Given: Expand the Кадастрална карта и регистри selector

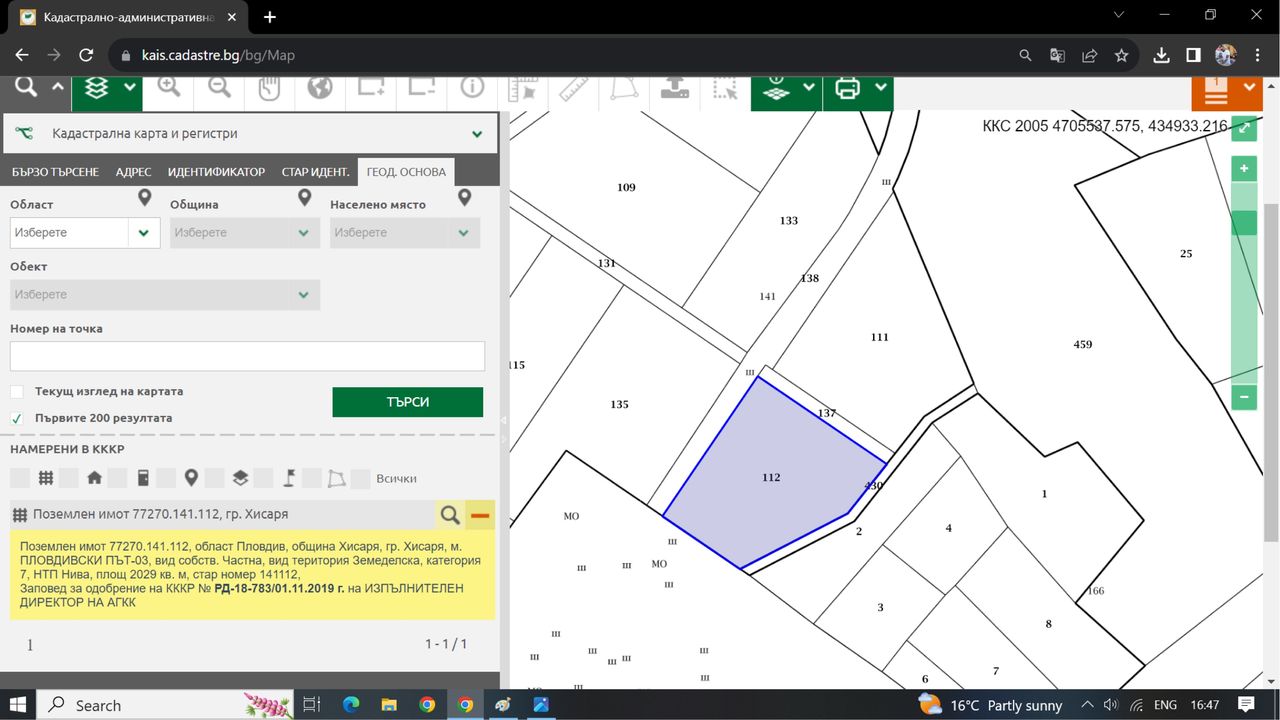Looking at the screenshot, I should pyautogui.click(x=250, y=134).
